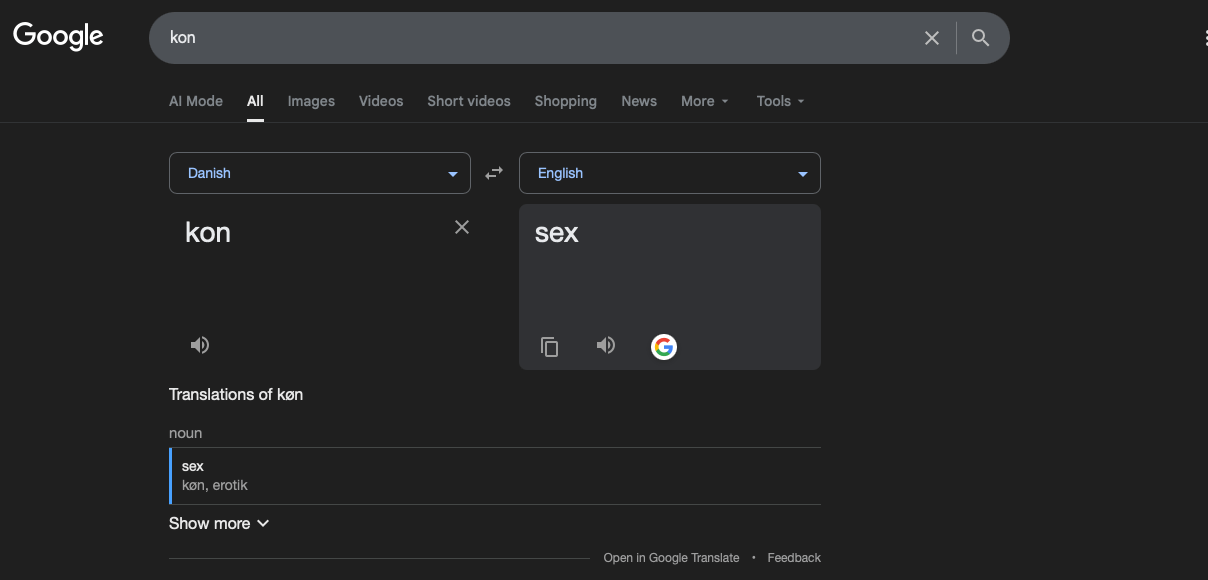Clear the source text 'kon'
This screenshot has width=1208, height=580.
(462, 227)
